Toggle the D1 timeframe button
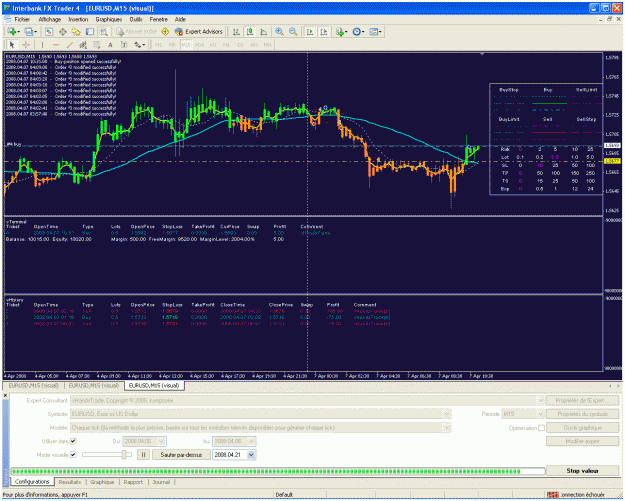 240,45
